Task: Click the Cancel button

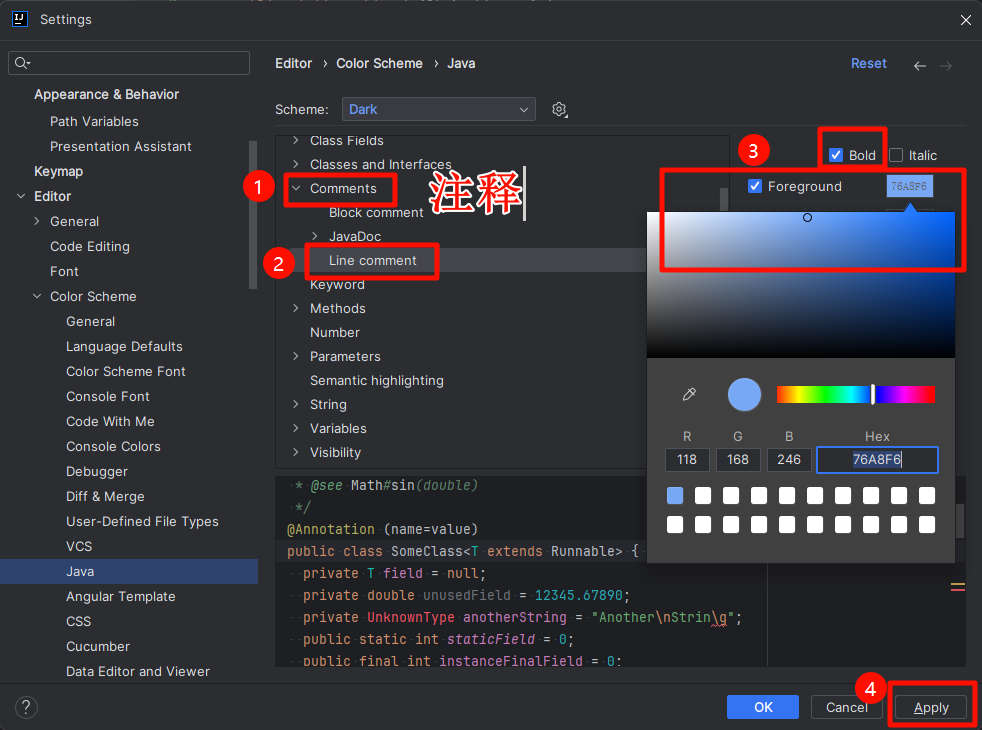Action: [846, 707]
